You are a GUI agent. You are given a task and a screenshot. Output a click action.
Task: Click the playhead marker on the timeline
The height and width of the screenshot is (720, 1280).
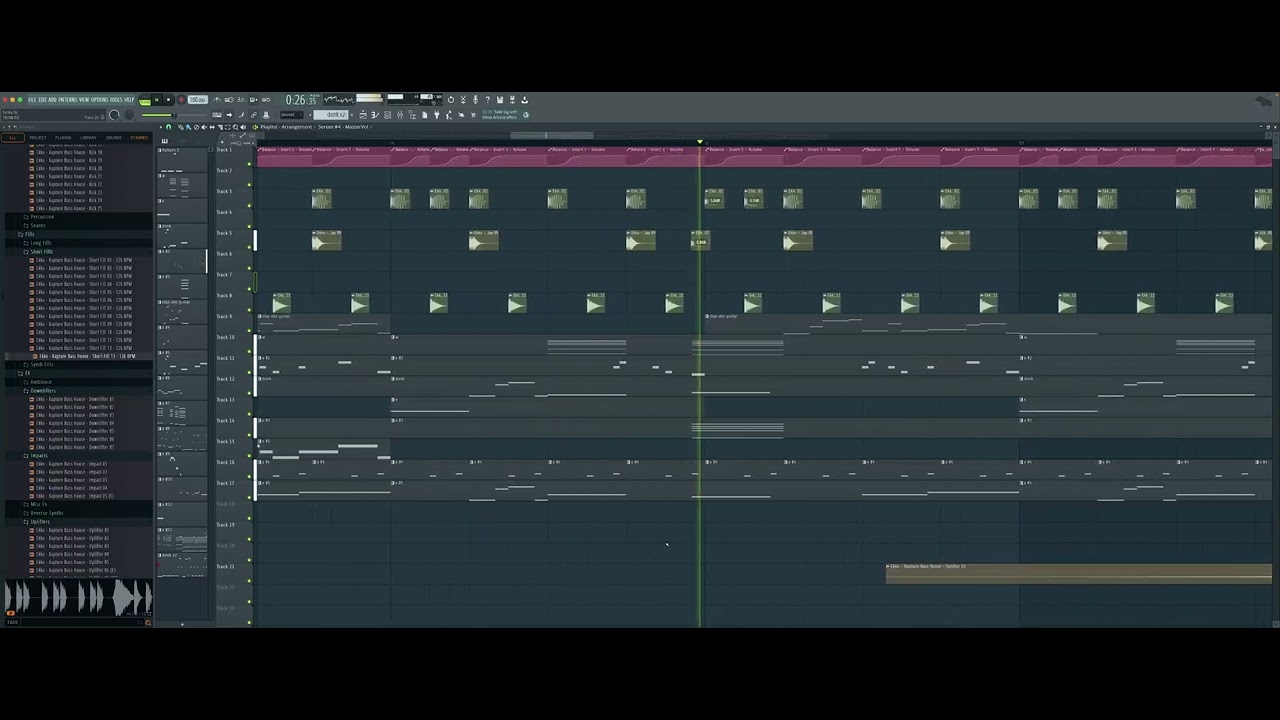coord(700,142)
